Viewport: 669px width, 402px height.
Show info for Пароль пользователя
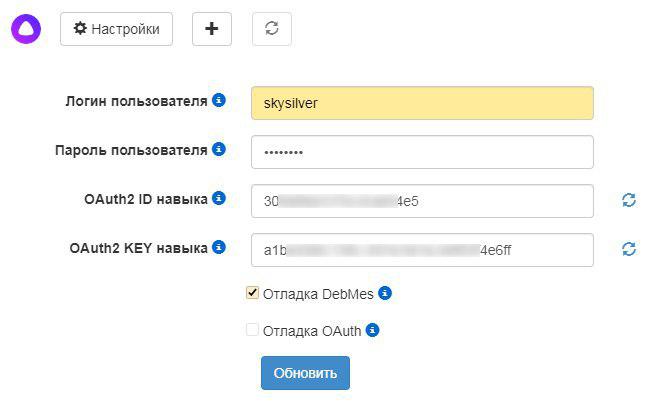[x=219, y=150]
